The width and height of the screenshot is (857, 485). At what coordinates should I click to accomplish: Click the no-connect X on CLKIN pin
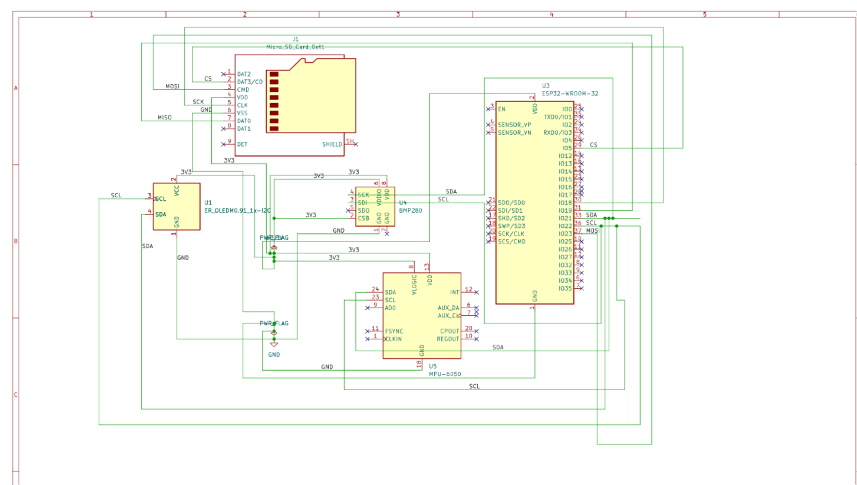pos(367,339)
